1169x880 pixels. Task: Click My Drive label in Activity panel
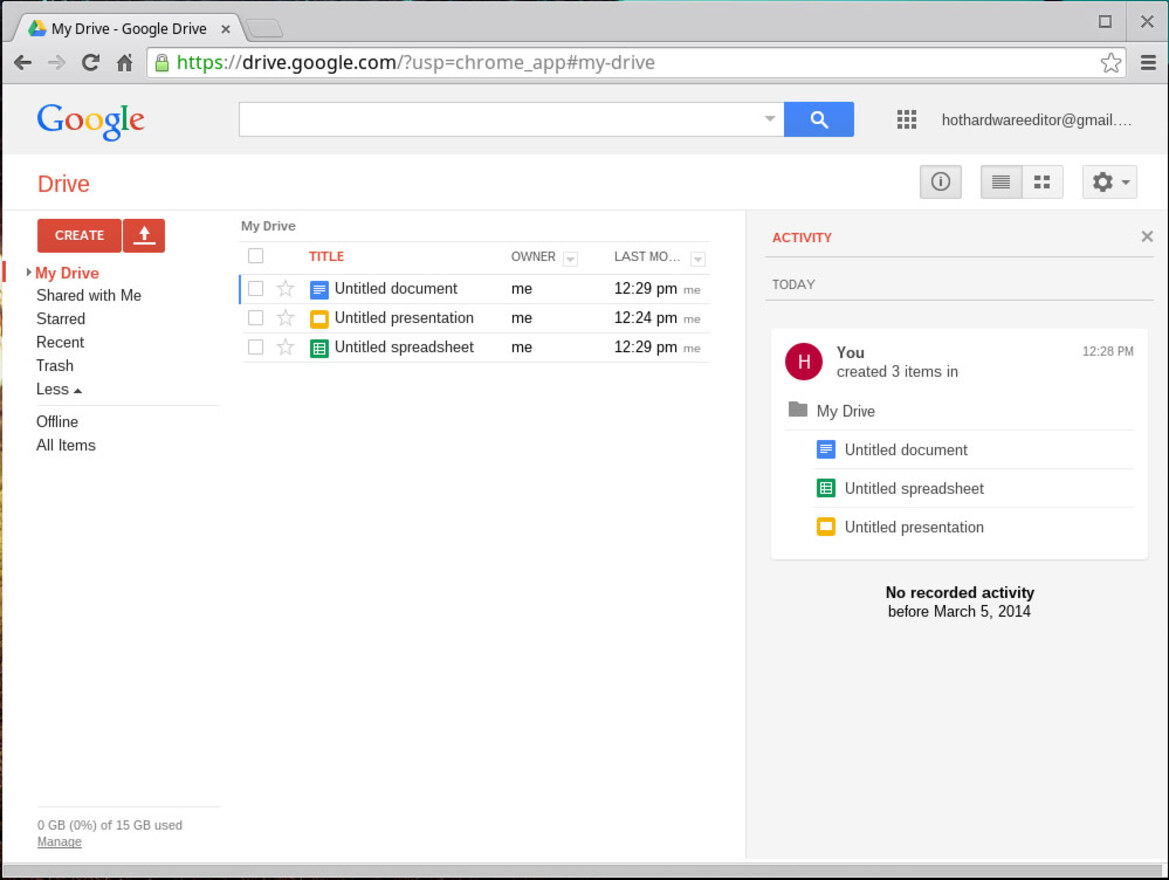(845, 411)
